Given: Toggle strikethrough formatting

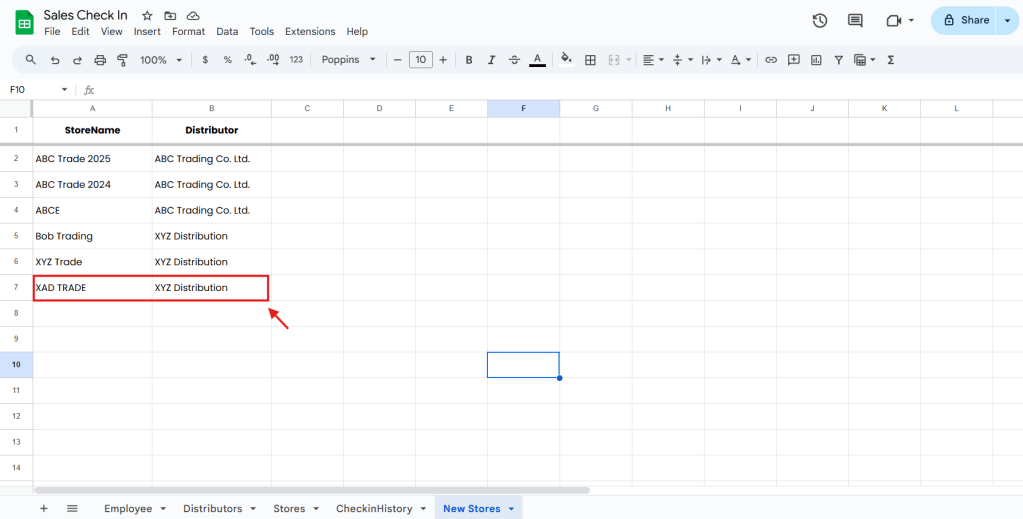Looking at the screenshot, I should (514, 60).
